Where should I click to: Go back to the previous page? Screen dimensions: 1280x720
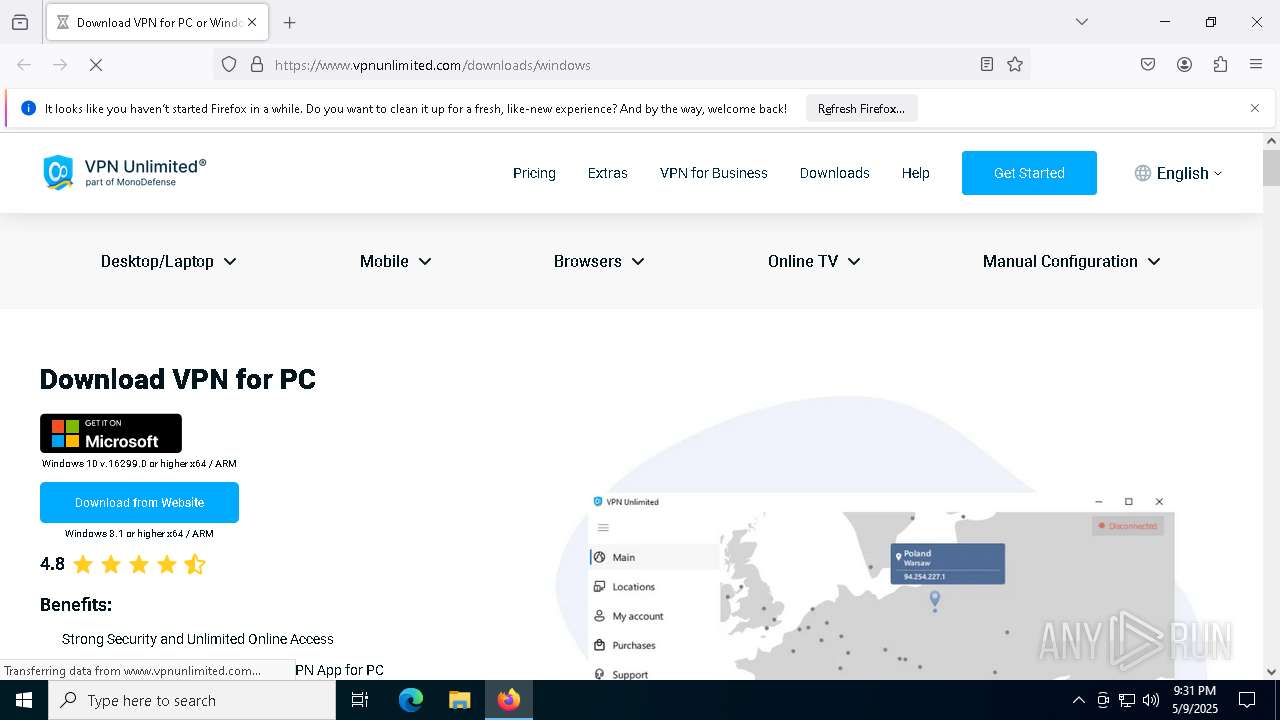point(24,65)
